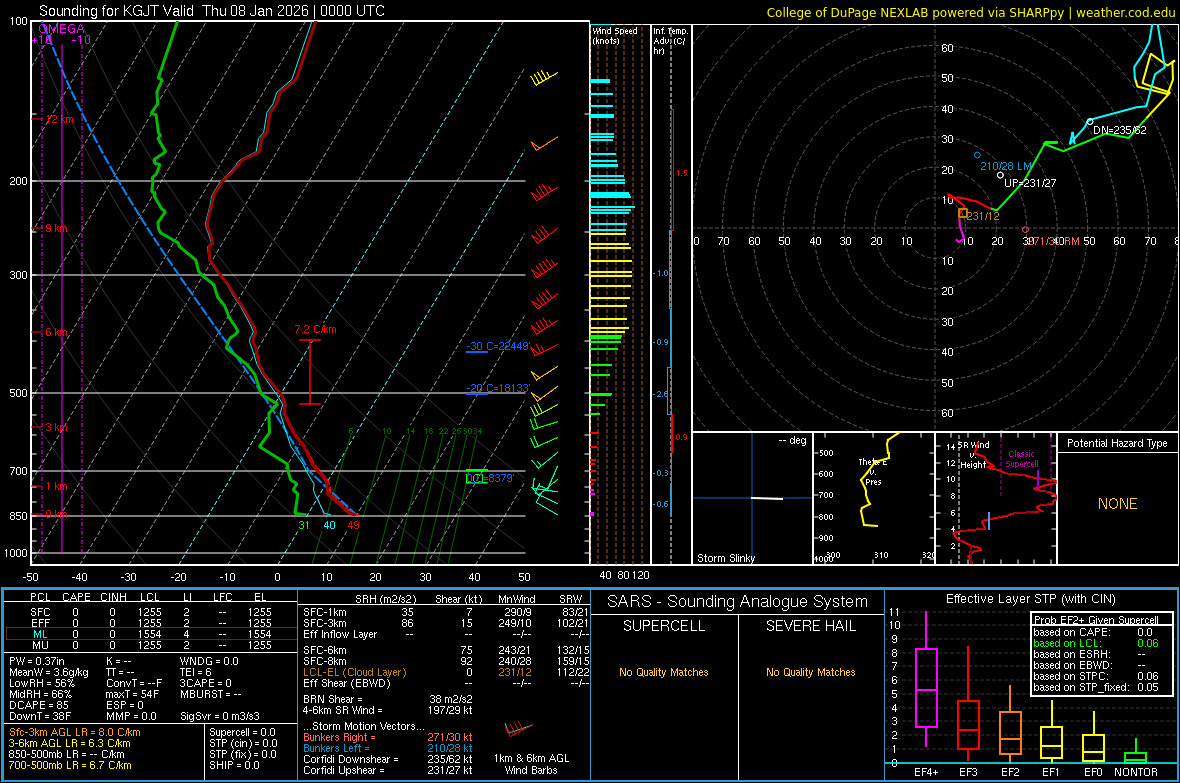Click the SigSvr = 0 m3/s3 value
1180x783 pixels.
point(220,716)
